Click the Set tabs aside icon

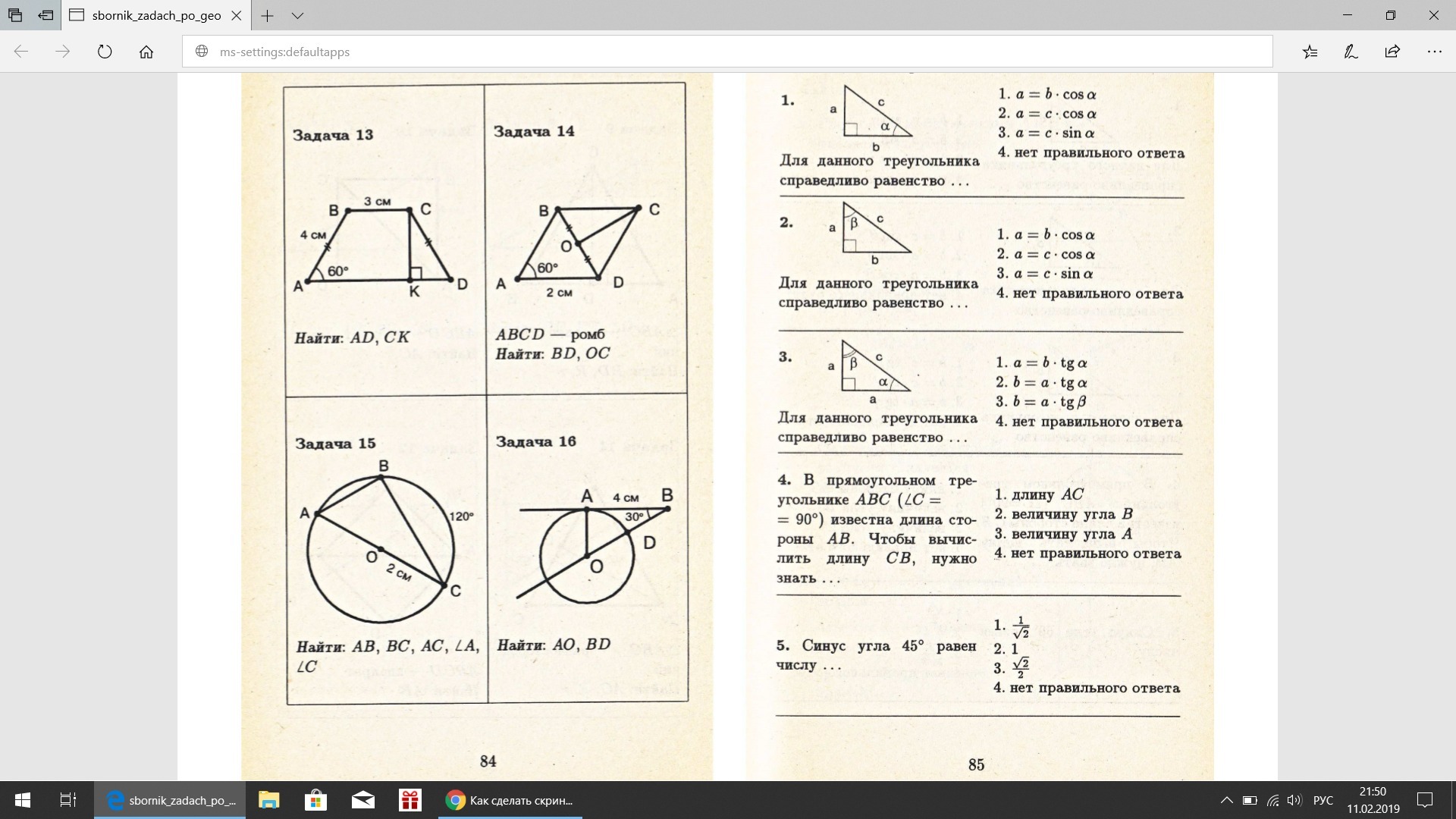click(x=45, y=15)
